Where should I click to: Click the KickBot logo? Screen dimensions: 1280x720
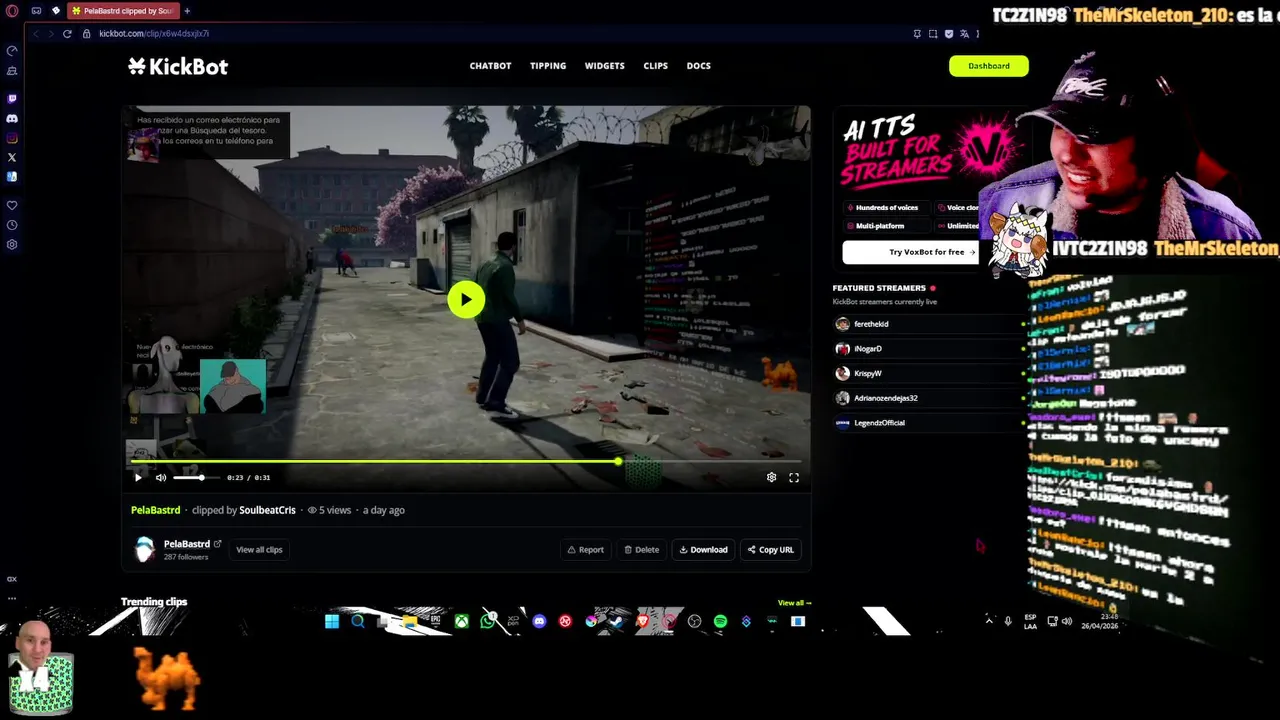pyautogui.click(x=178, y=66)
